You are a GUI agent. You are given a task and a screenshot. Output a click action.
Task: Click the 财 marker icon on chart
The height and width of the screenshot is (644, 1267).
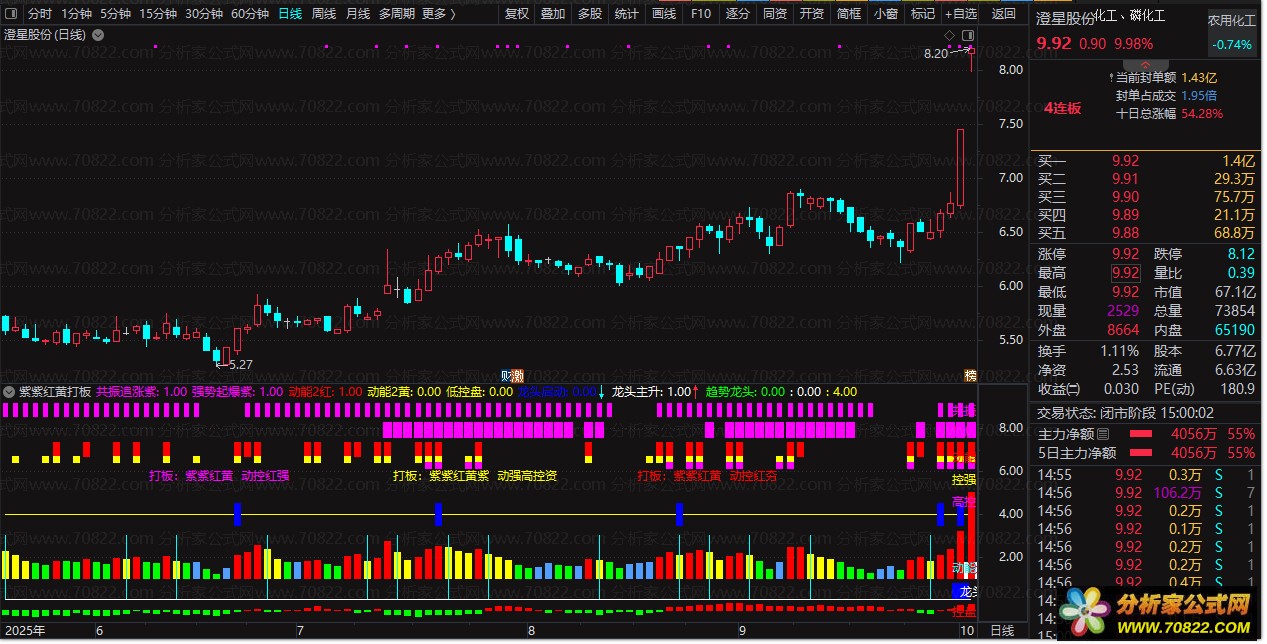(506, 375)
